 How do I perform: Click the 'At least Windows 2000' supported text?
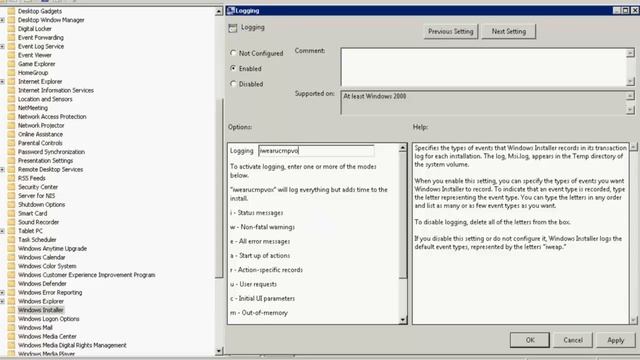pos(375,96)
